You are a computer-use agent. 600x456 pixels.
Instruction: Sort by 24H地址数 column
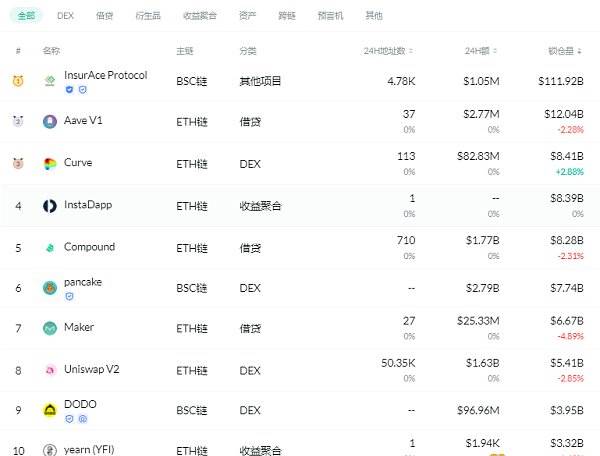pos(388,51)
